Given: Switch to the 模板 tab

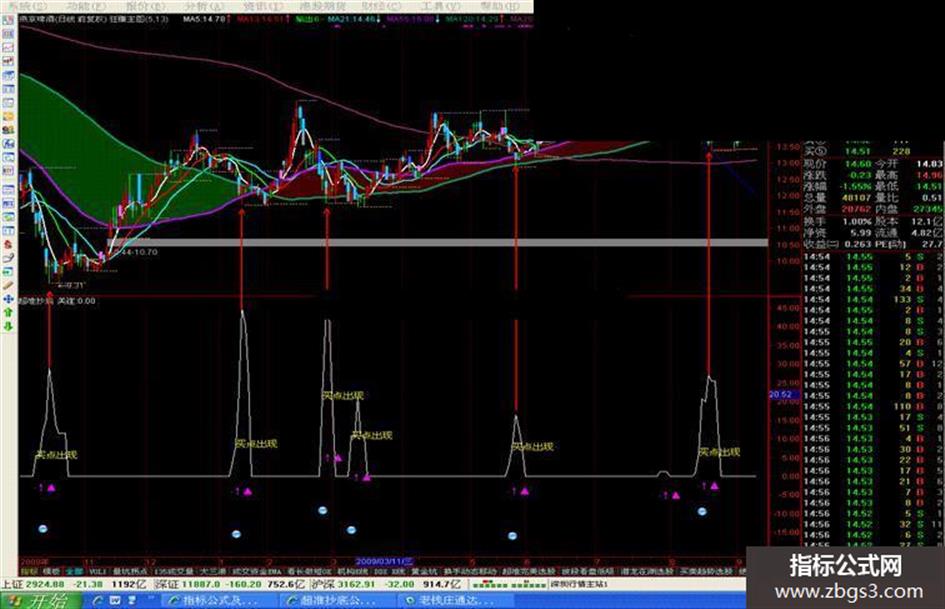Looking at the screenshot, I should [51, 571].
